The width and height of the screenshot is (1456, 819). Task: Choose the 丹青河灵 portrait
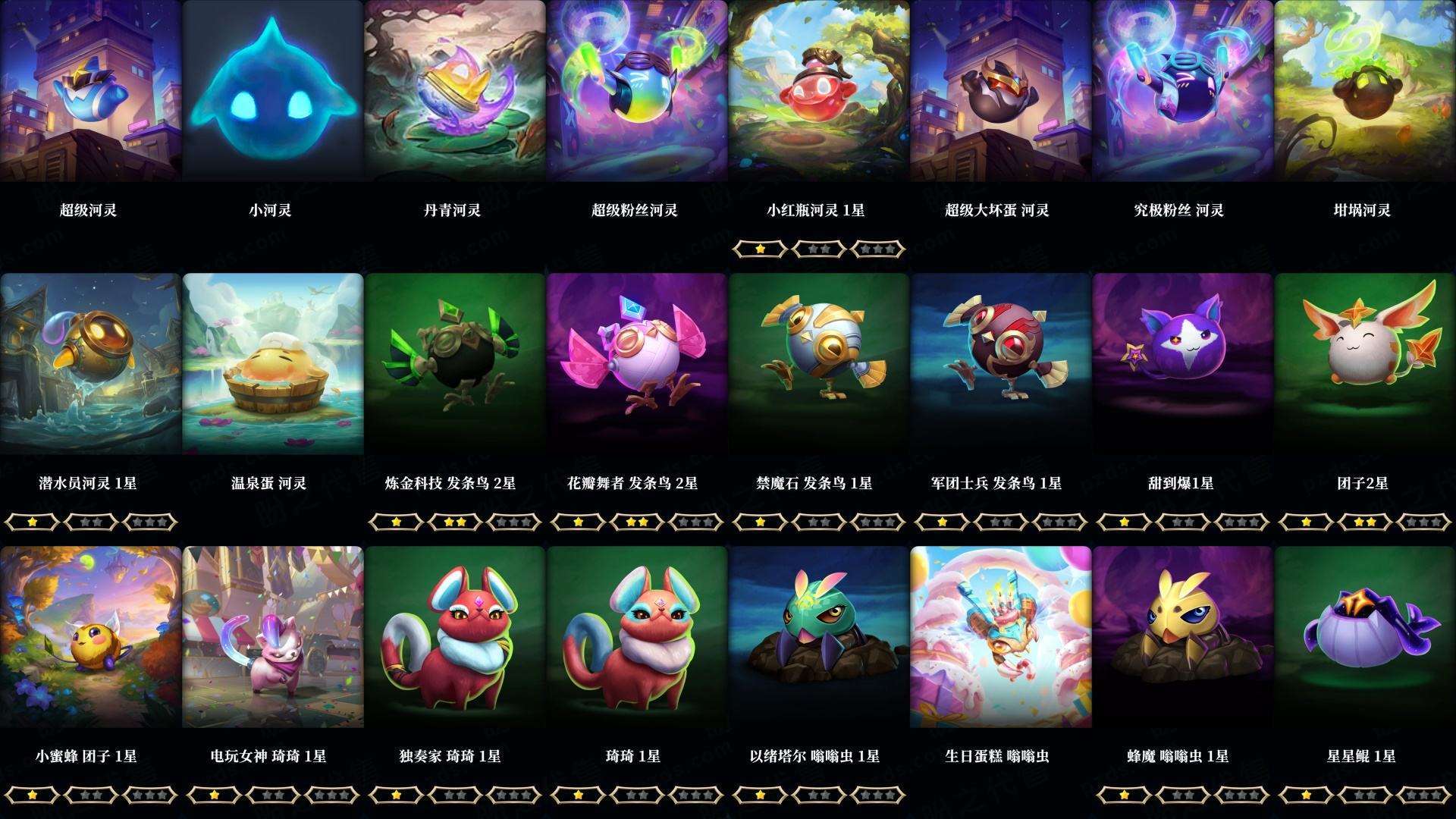(x=454, y=91)
